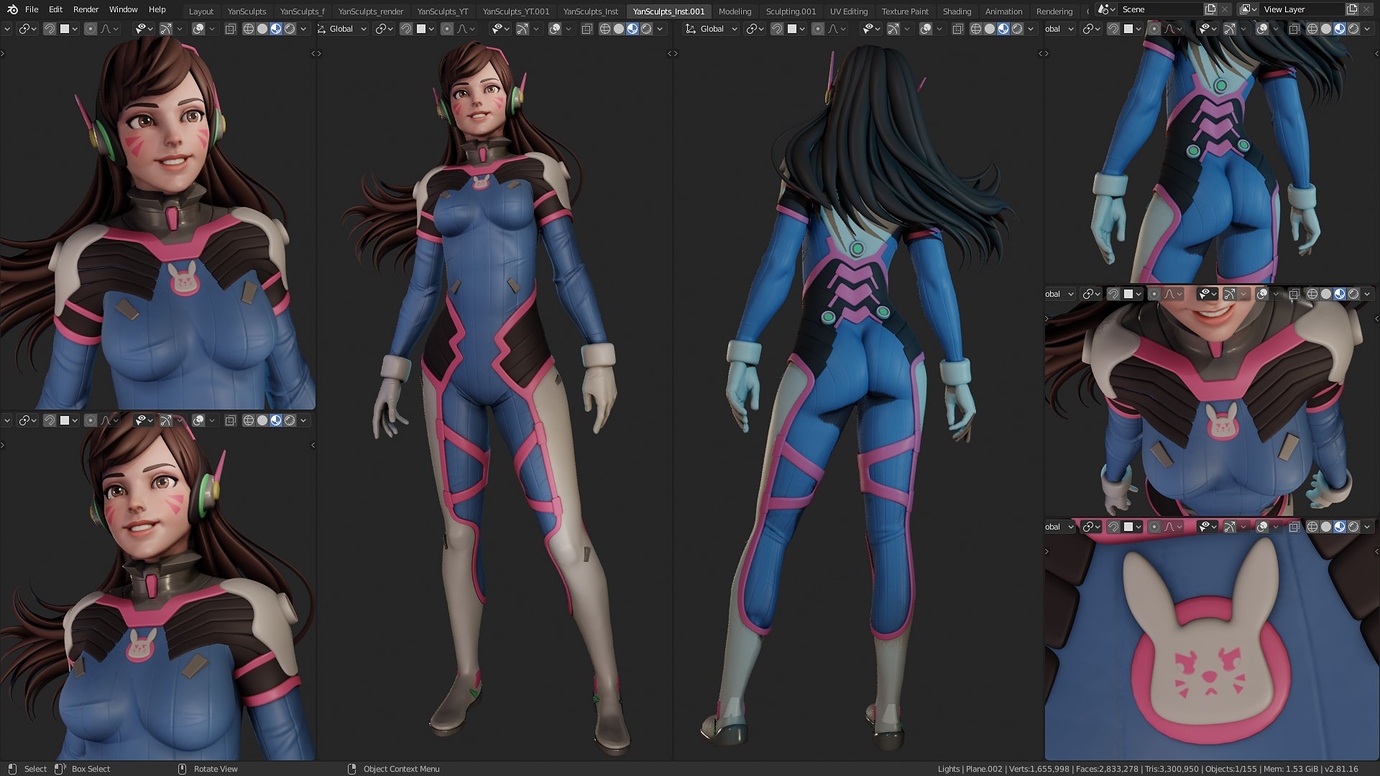Click the Box Select hint in status bar
Screen dimensions: 1380x776
90,769
